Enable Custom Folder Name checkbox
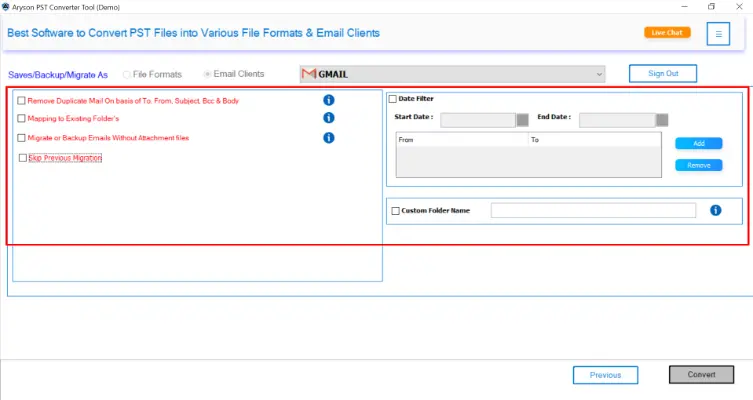The width and height of the screenshot is (753, 400). (x=395, y=211)
